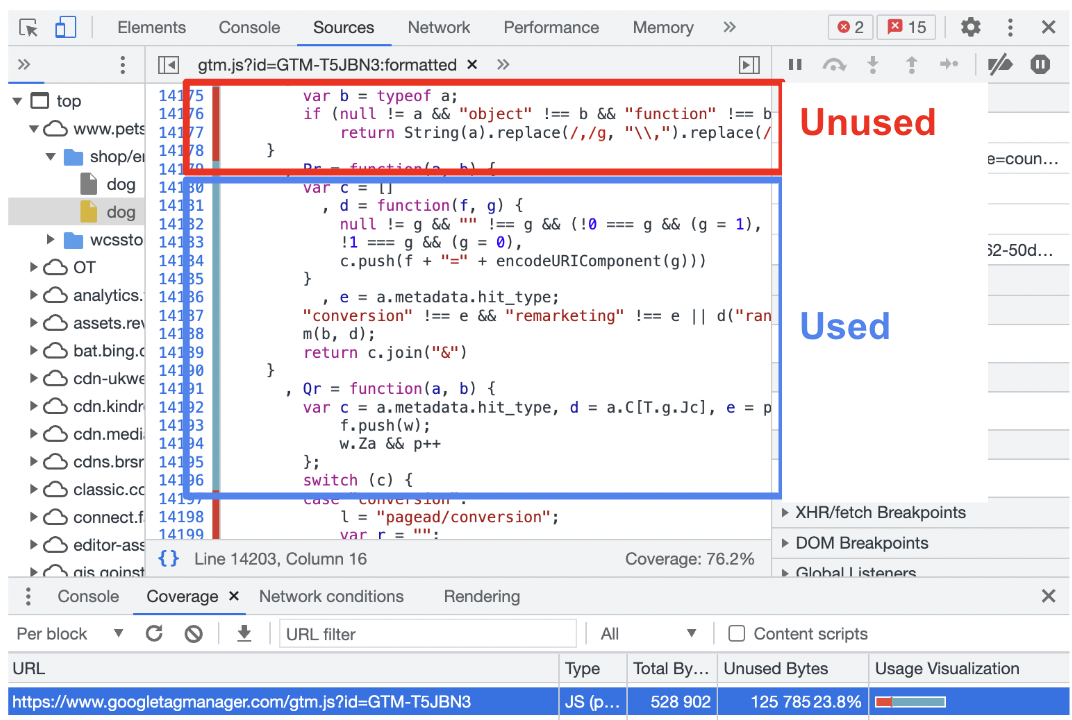This screenshot has width=1072, height=720.
Task: Switch to the drawer Console tab
Action: point(88,596)
